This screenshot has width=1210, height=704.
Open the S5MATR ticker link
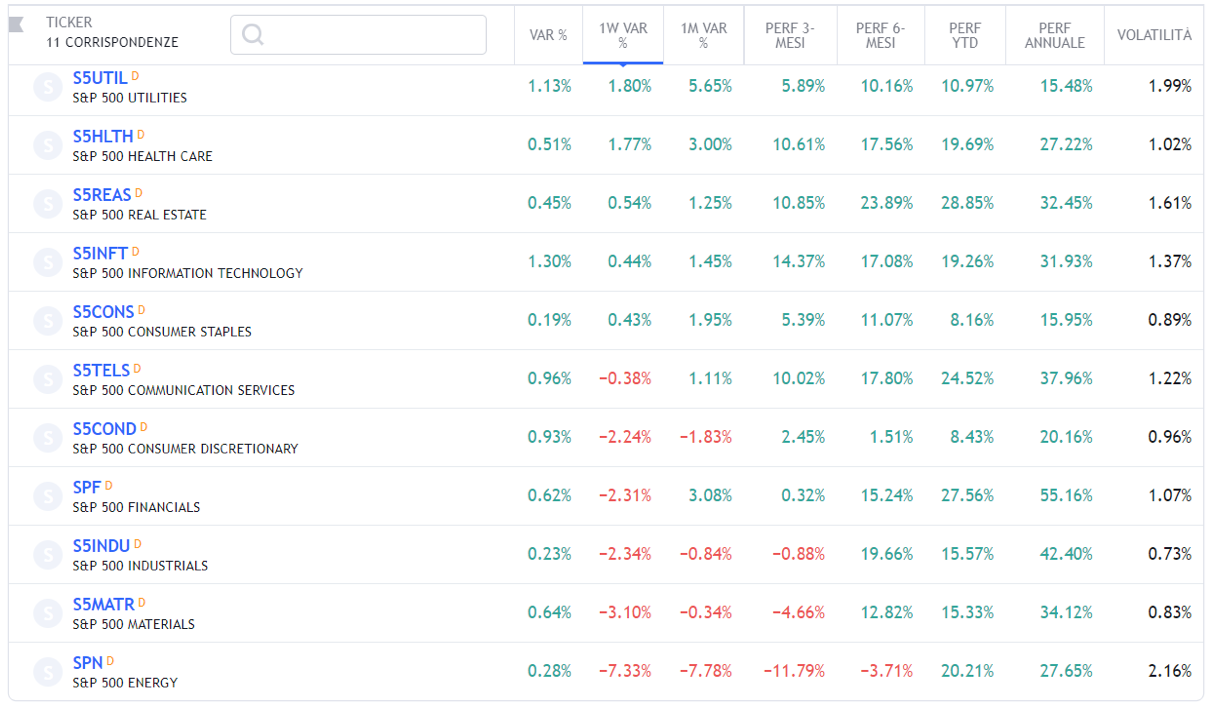pyautogui.click(x=103, y=604)
